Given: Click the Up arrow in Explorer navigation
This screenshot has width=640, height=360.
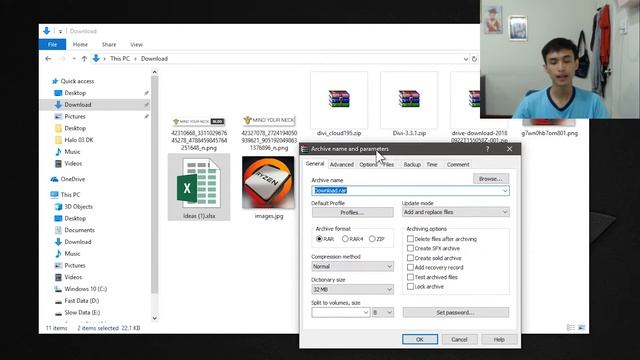Looking at the screenshot, I should coord(84,59).
